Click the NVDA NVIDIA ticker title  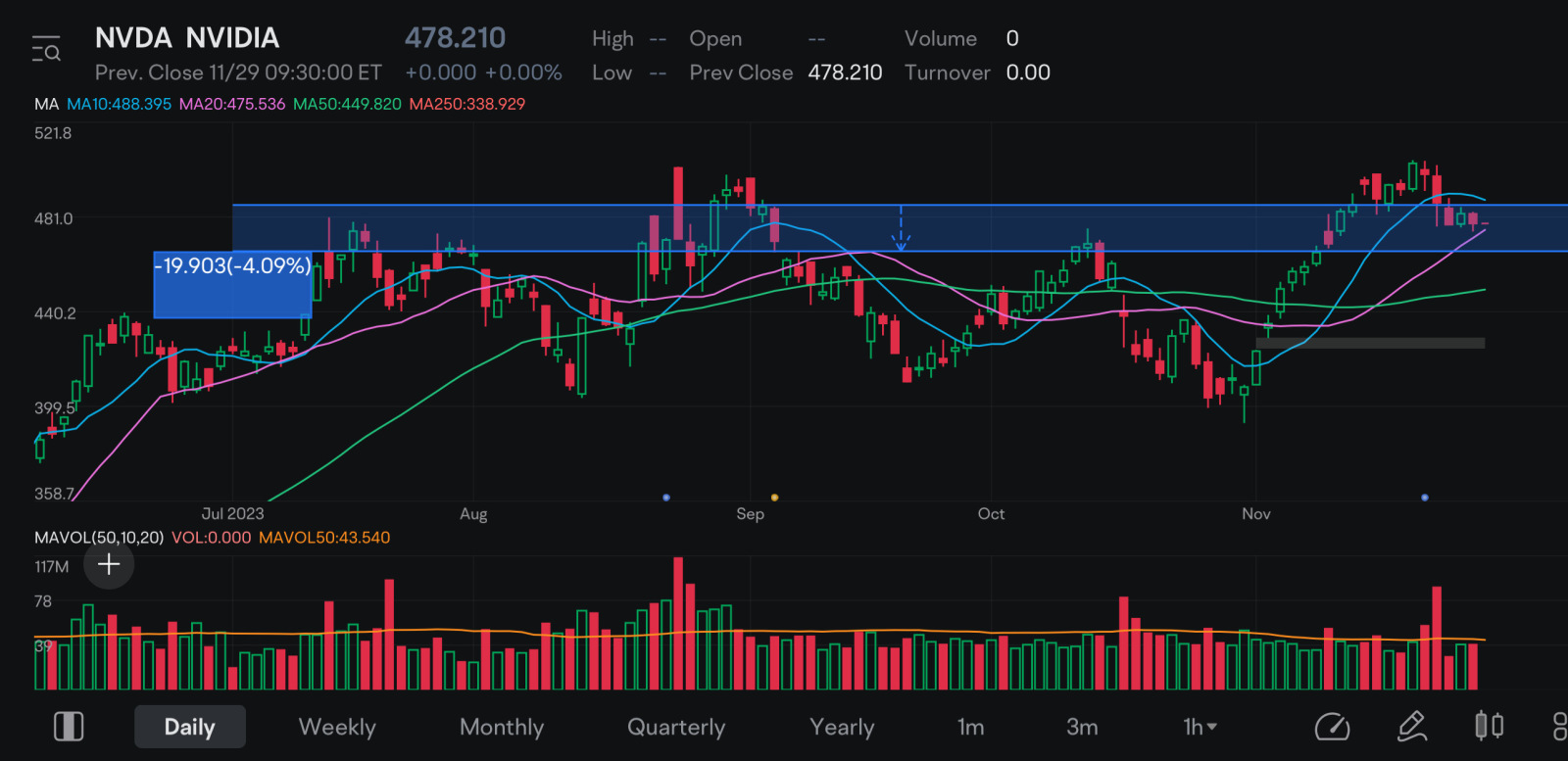187,38
